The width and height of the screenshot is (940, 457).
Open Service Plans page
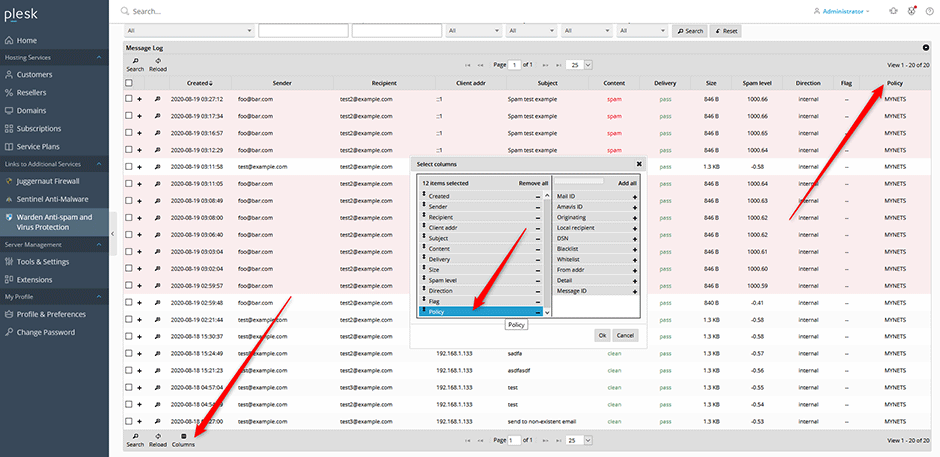pyautogui.click(x=38, y=147)
